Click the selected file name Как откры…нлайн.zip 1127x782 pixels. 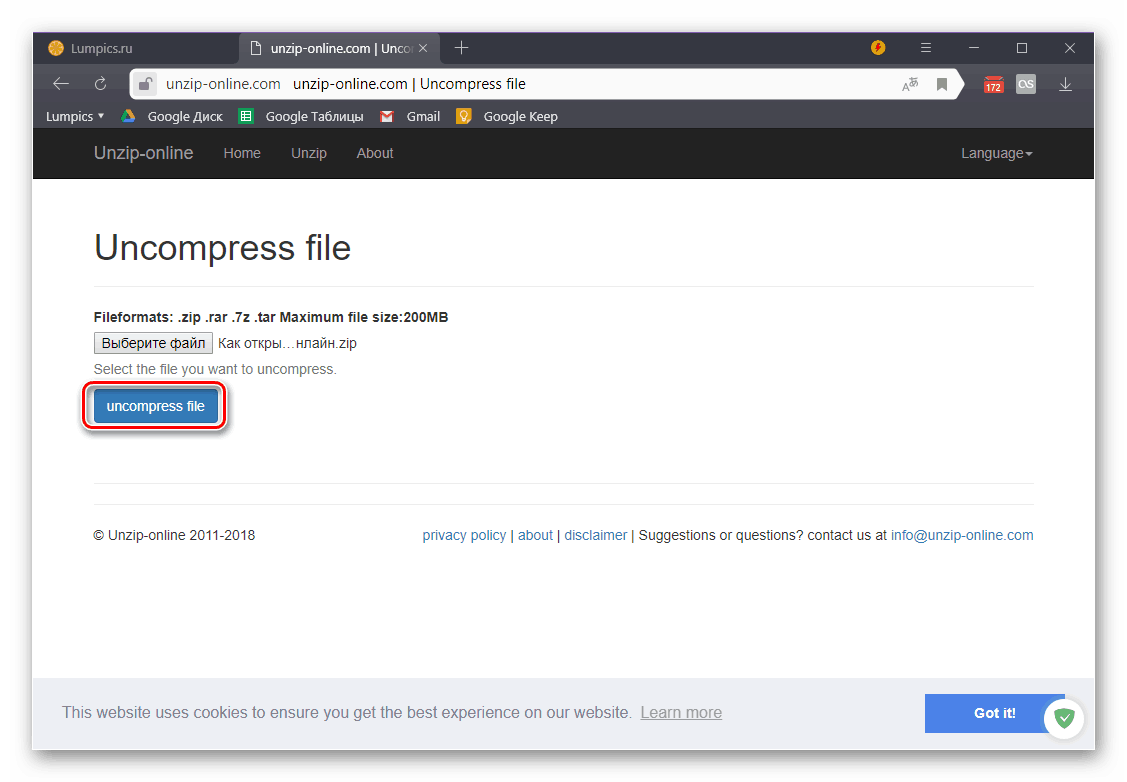click(x=288, y=343)
